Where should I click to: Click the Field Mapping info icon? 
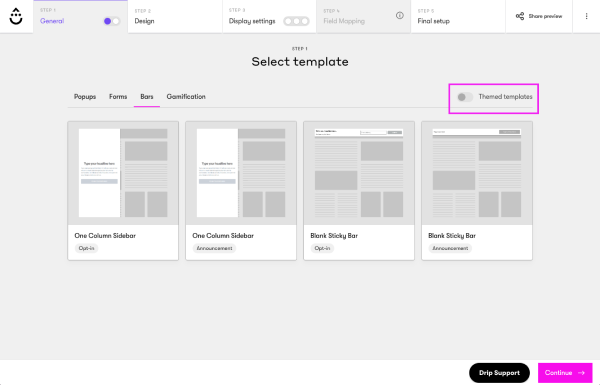pos(399,15)
